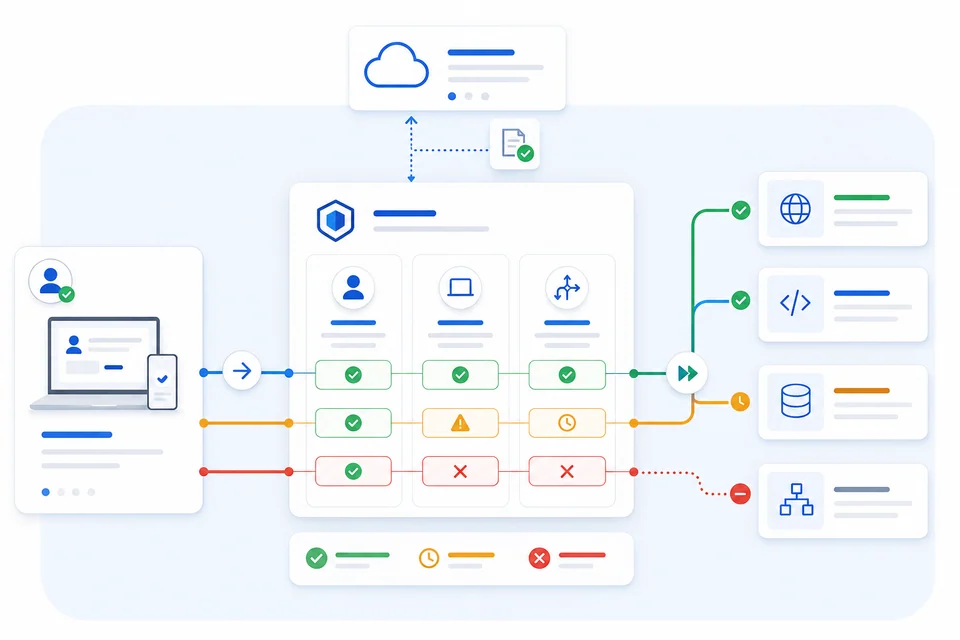Click the user icon in first column
The width and height of the screenshot is (960, 640).
[x=353, y=287]
